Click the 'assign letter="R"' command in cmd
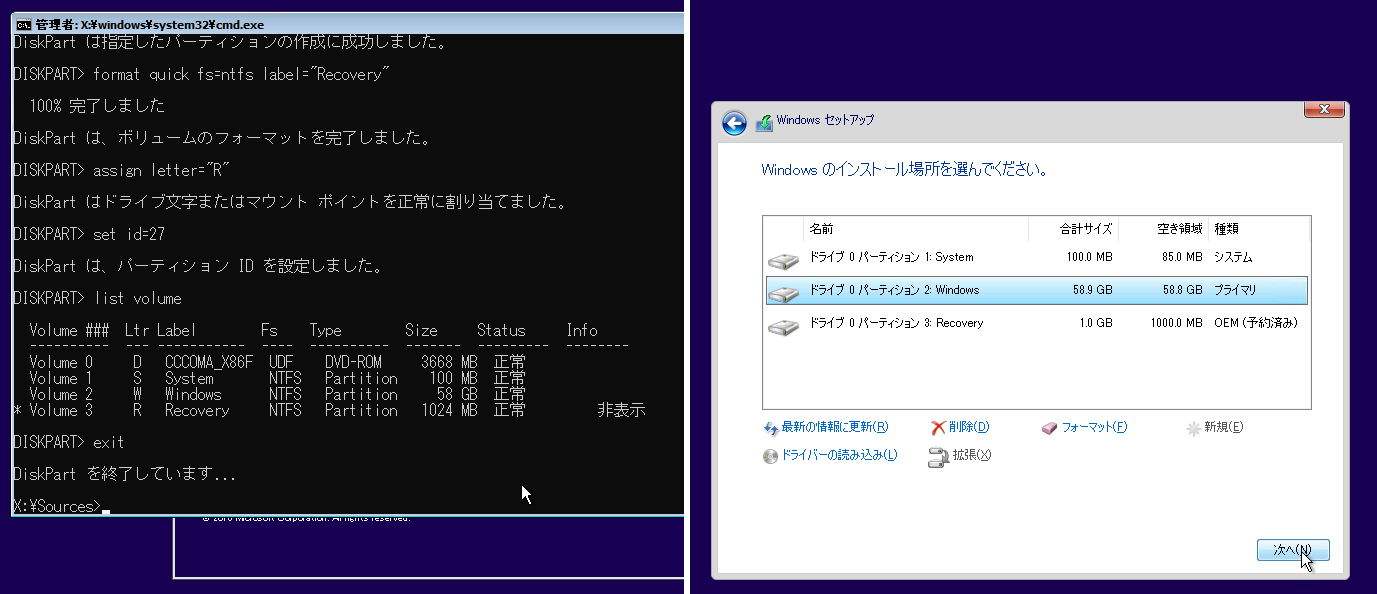1377x594 pixels. [x=122, y=170]
